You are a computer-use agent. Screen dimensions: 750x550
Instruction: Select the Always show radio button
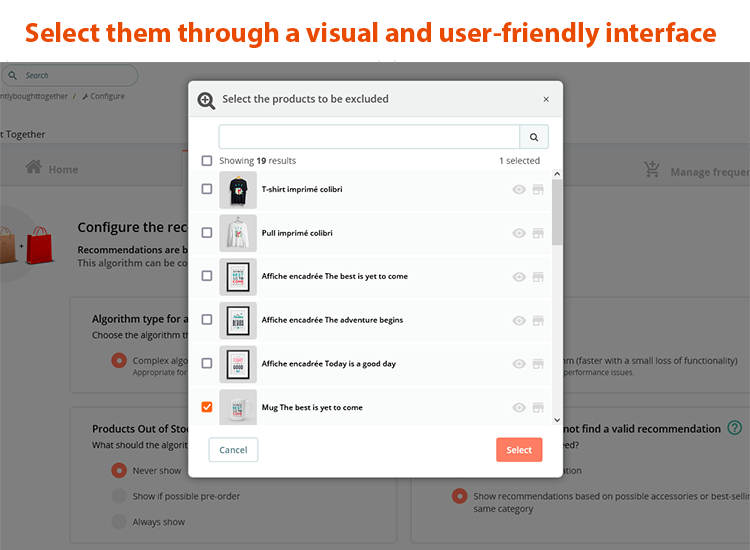click(x=119, y=521)
